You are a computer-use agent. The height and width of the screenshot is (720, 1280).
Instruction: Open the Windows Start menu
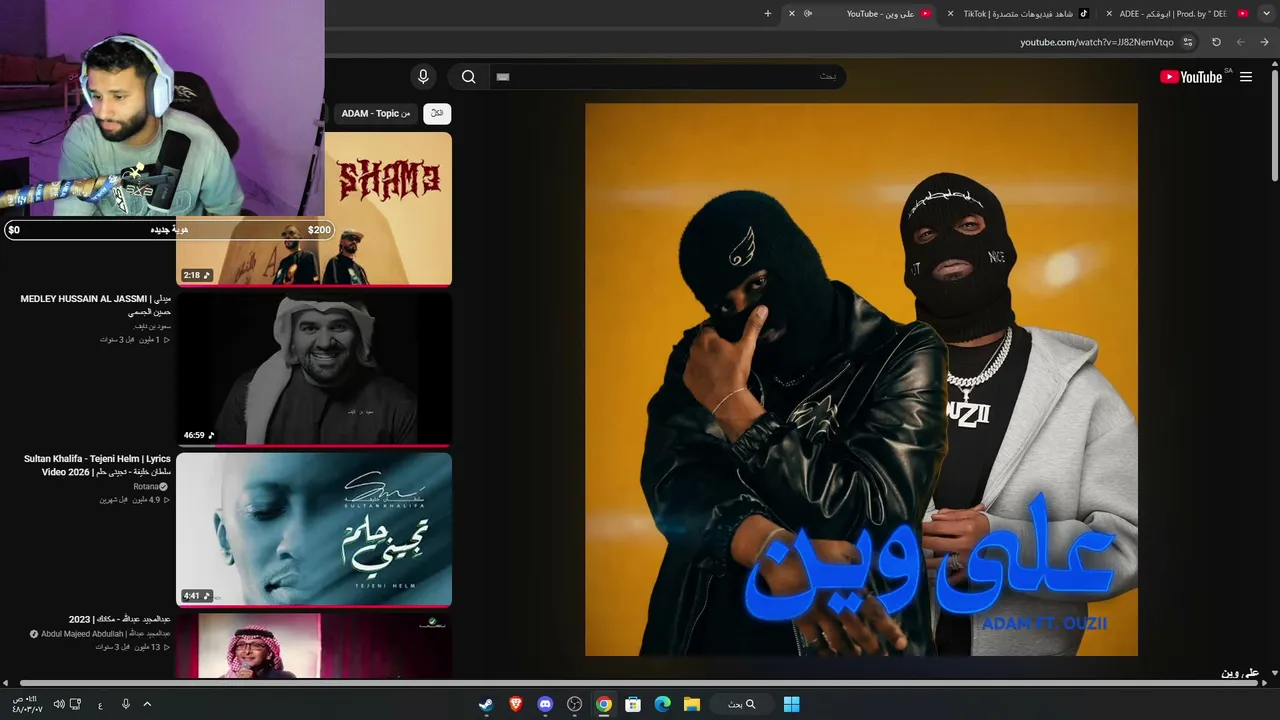(x=791, y=704)
